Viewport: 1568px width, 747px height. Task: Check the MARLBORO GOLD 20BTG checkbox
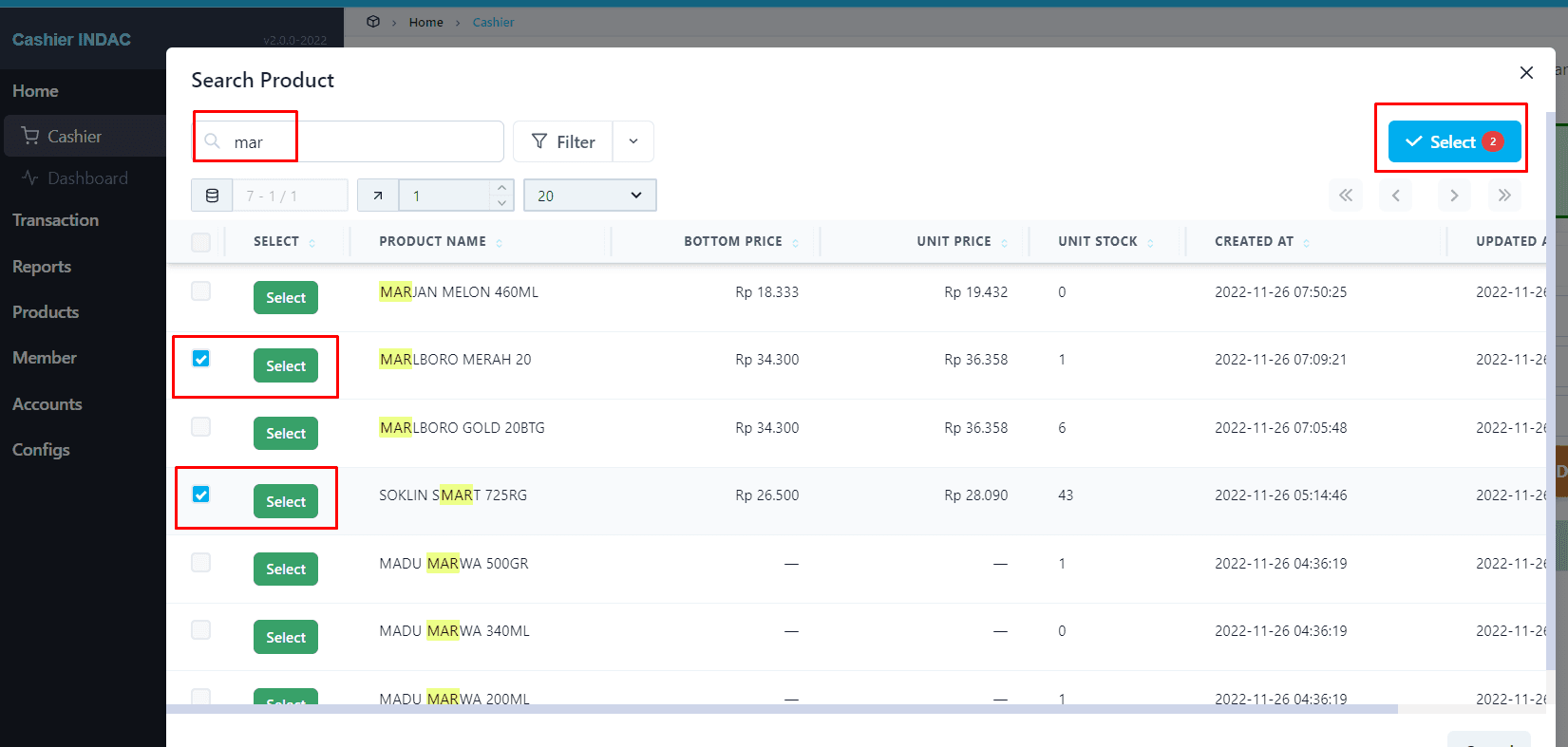coord(200,426)
